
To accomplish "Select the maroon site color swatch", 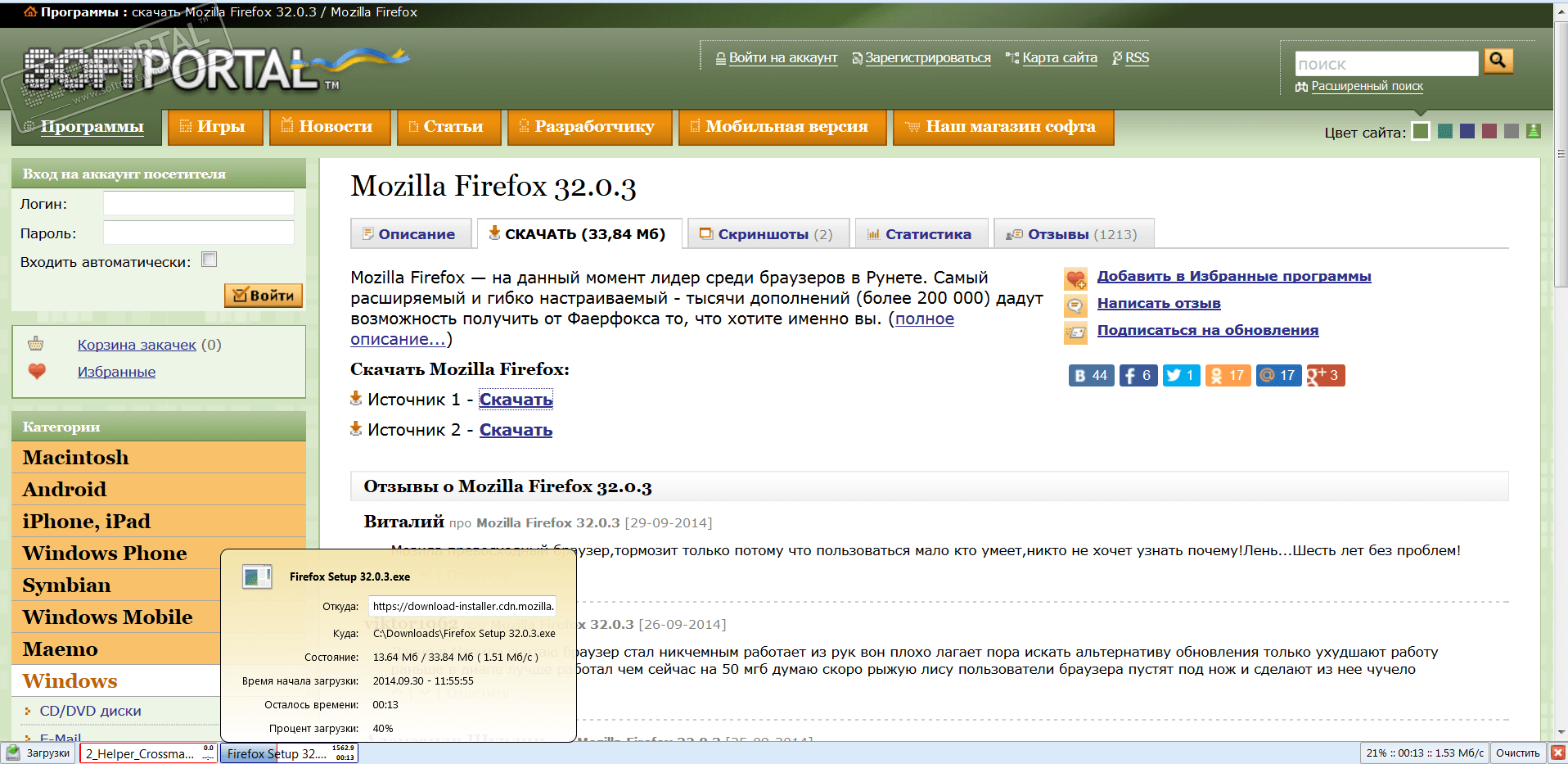I will pyautogui.click(x=1489, y=131).
